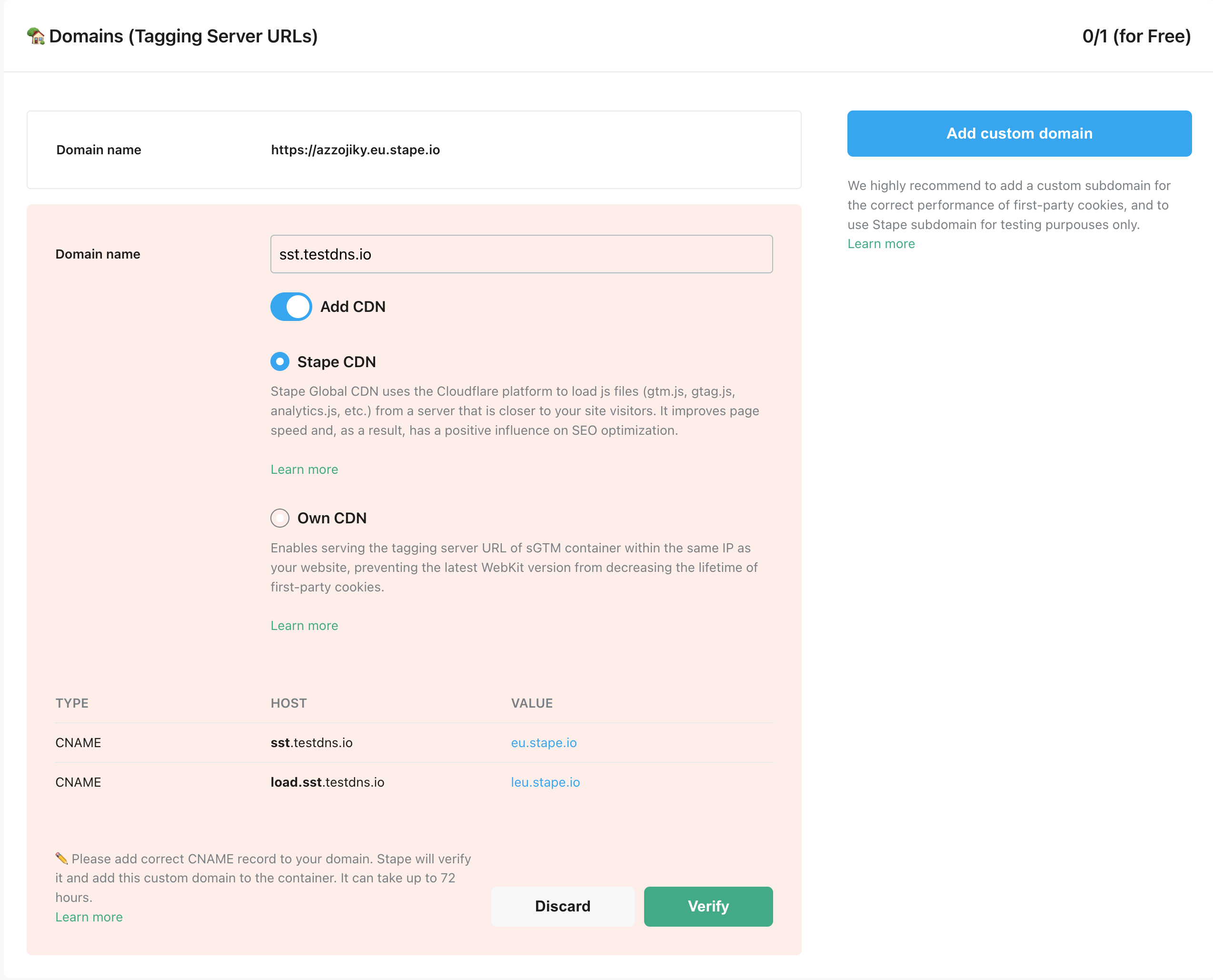Click the house icon next to Domains heading

35,36
